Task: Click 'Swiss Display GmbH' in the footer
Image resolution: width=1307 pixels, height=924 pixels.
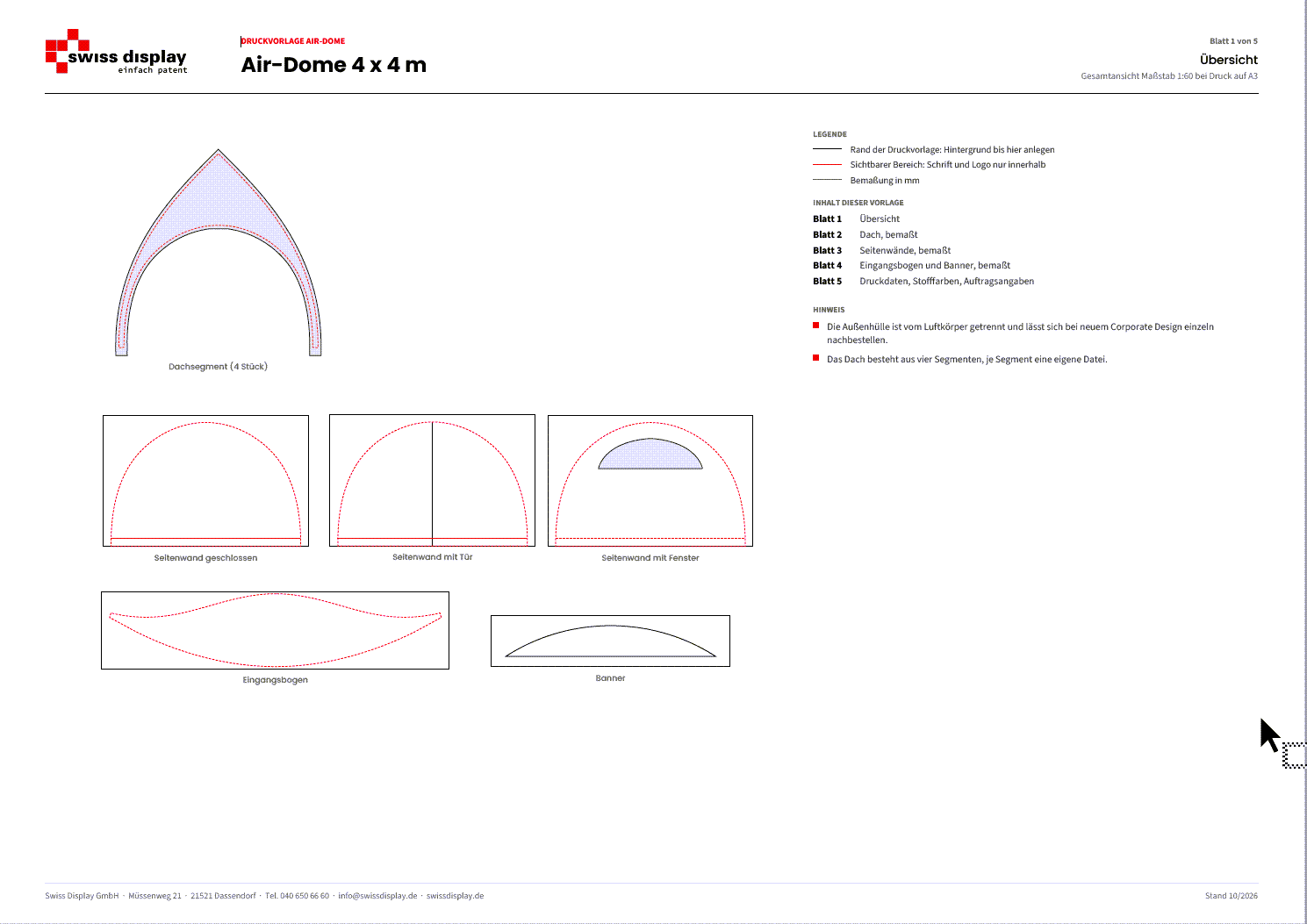Action: [82, 896]
